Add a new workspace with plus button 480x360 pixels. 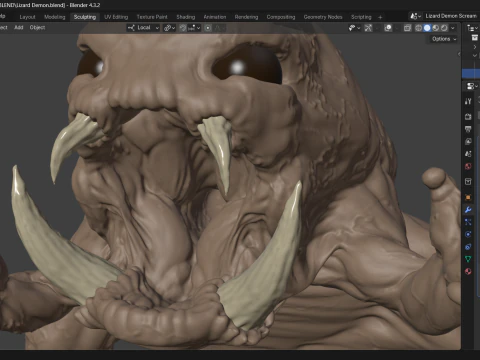pyautogui.click(x=380, y=17)
